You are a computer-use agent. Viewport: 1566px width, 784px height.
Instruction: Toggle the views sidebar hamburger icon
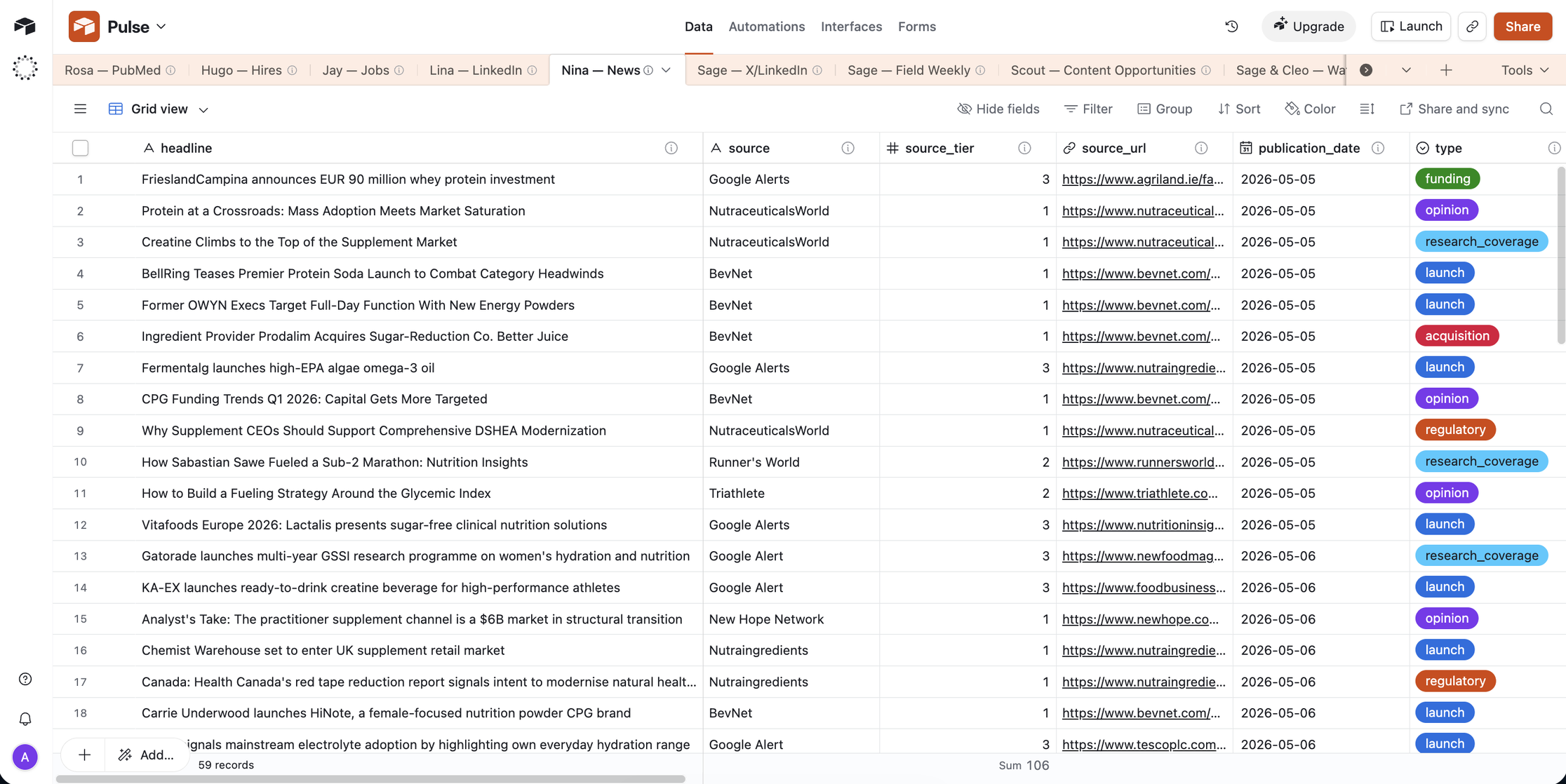pos(80,109)
